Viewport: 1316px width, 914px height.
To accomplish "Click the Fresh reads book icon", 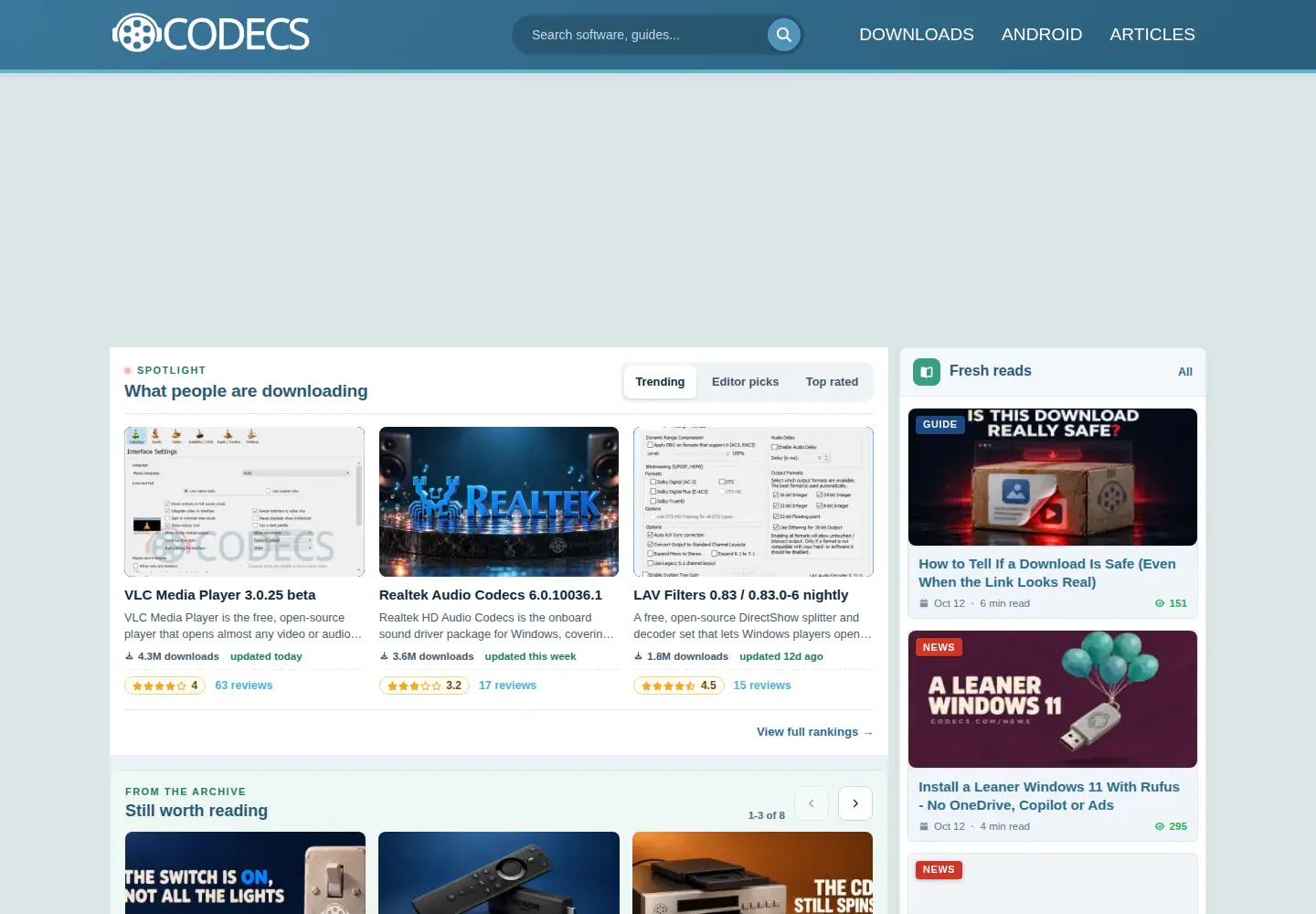I will pos(927,371).
